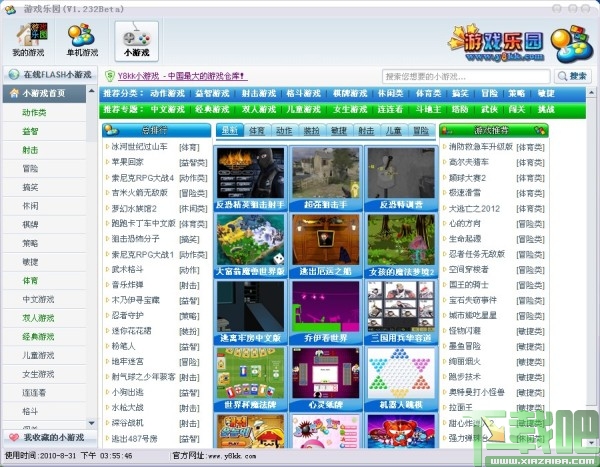The height and width of the screenshot is (467, 600).
Task: Click the 游戏乐园 logo banner
Action: tap(519, 43)
